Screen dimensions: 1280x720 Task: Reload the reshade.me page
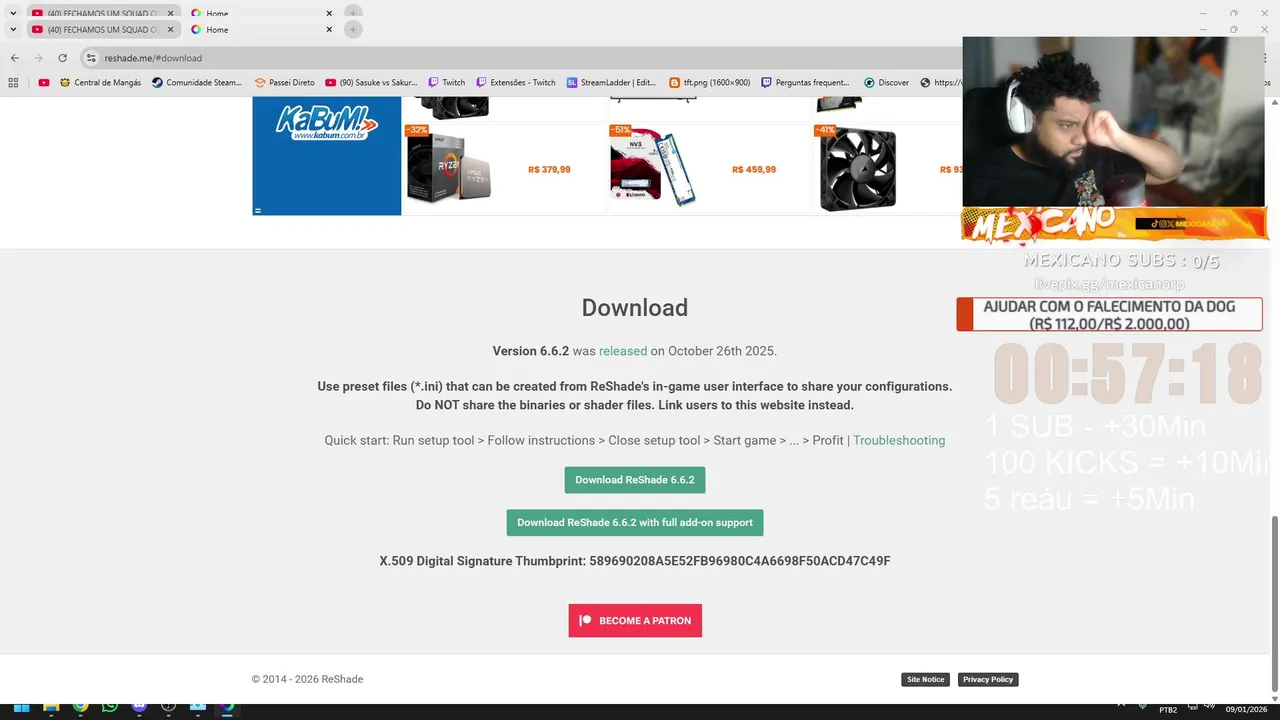click(62, 58)
